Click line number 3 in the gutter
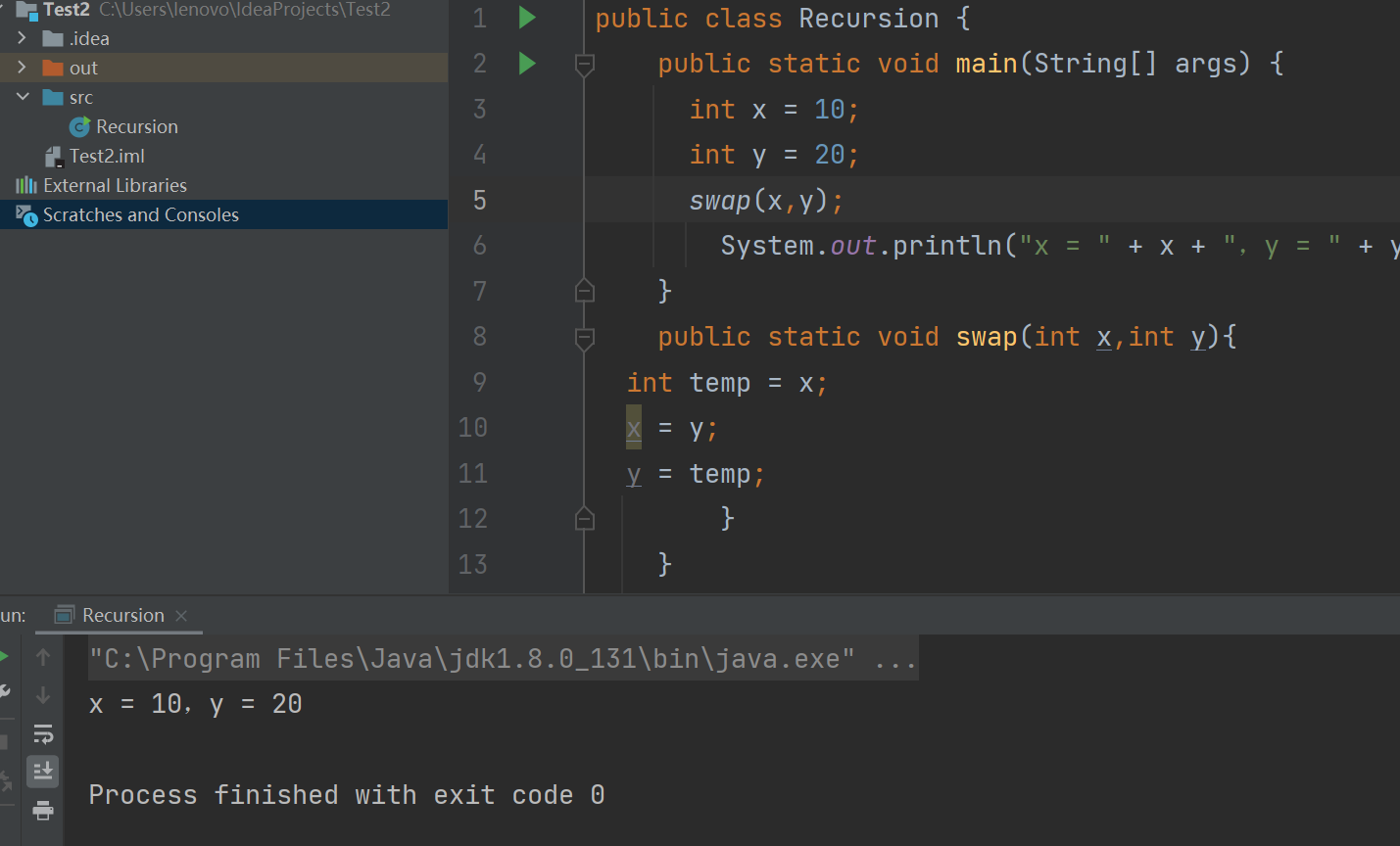1400x846 pixels. [479, 109]
